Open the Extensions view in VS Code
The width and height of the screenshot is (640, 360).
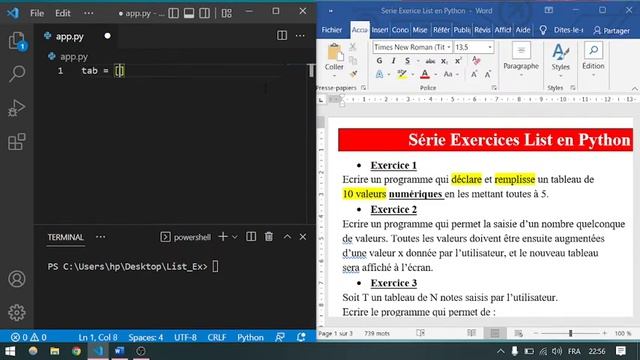click(x=17, y=142)
